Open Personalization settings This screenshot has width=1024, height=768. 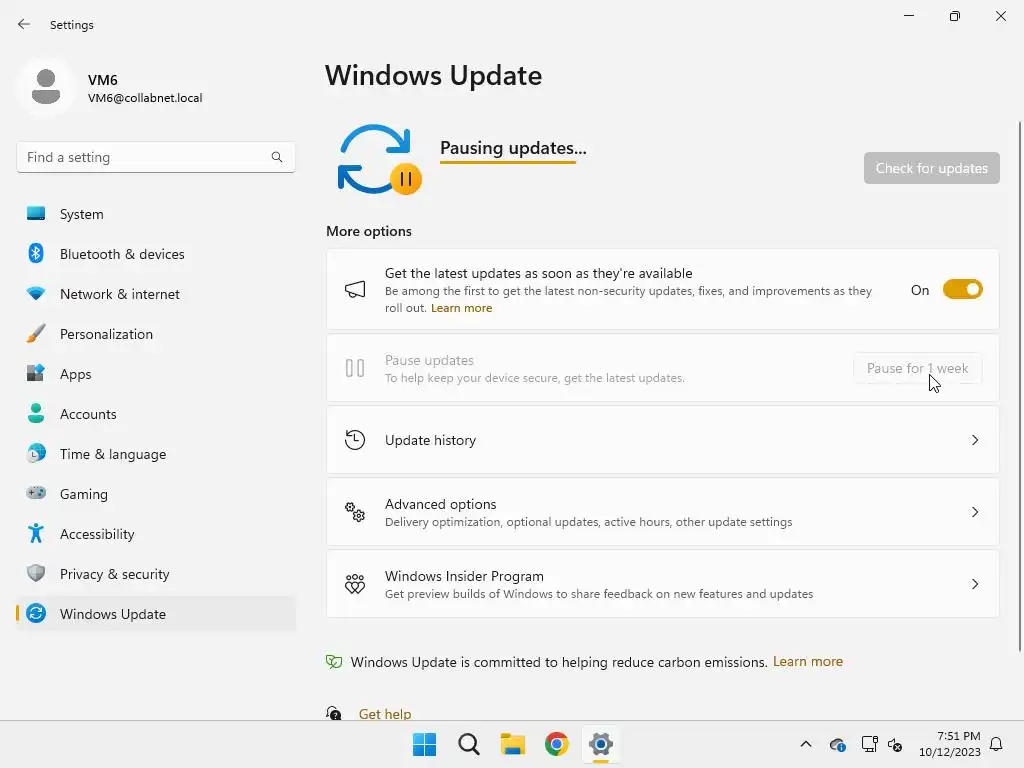(x=155, y=334)
